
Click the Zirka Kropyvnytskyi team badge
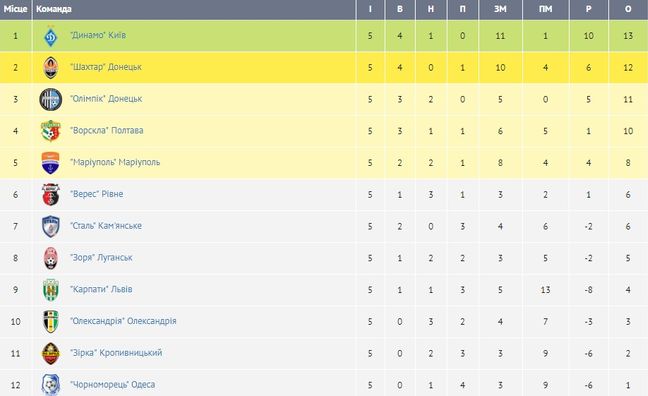click(x=51, y=353)
